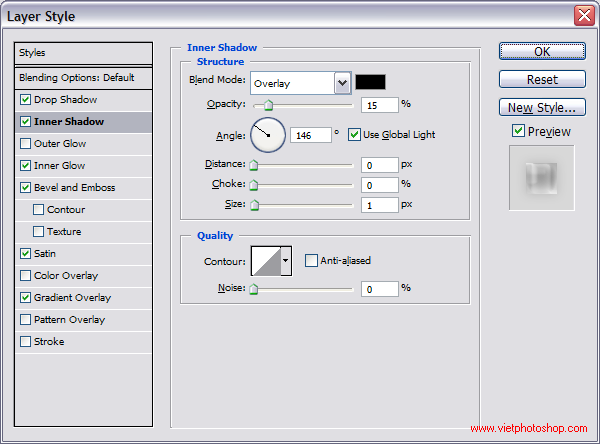The width and height of the screenshot is (600, 444).
Task: Expand the Contour picker arrow
Action: pyautogui.click(x=286, y=261)
